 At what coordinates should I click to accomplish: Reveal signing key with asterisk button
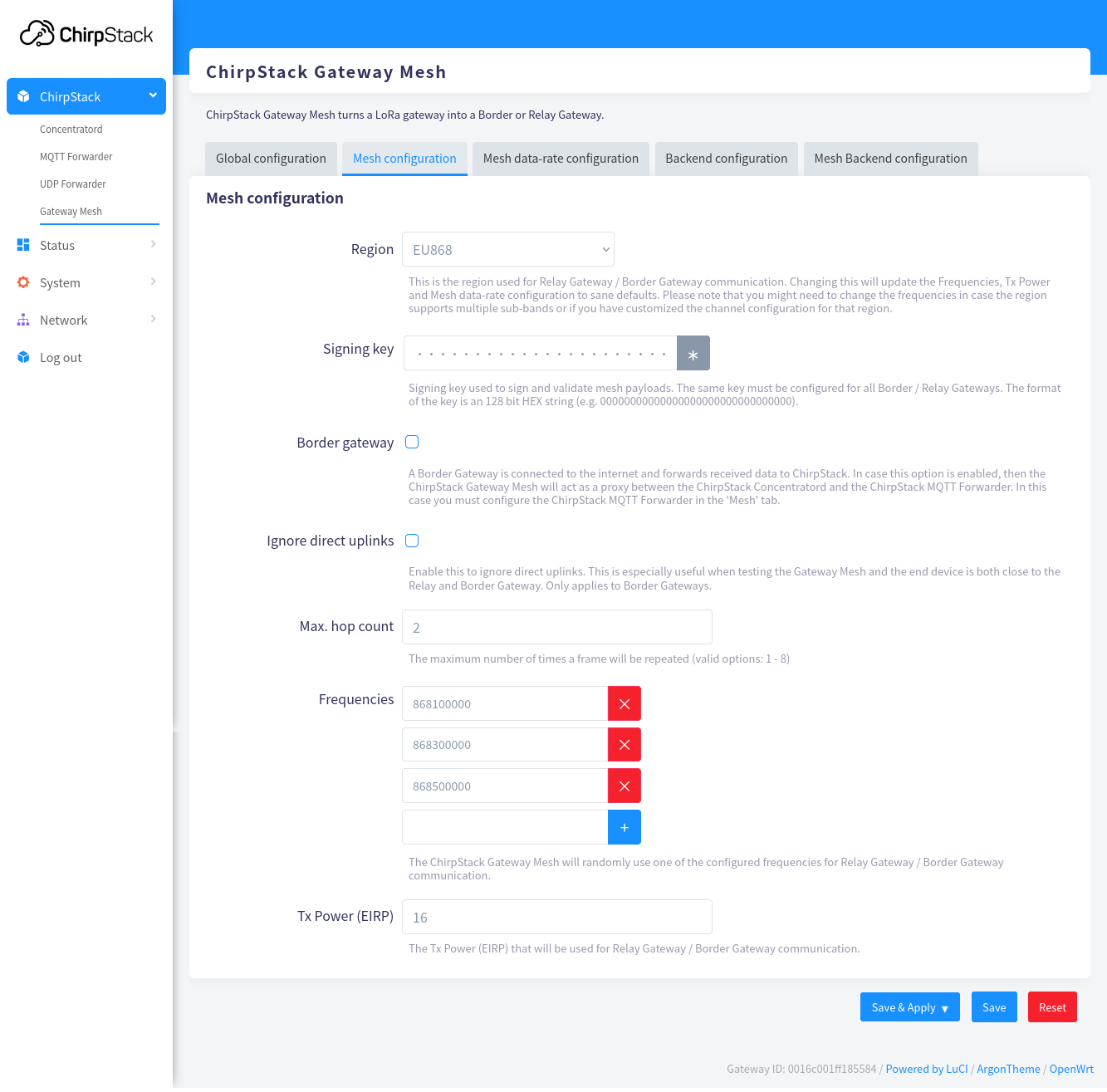point(693,354)
